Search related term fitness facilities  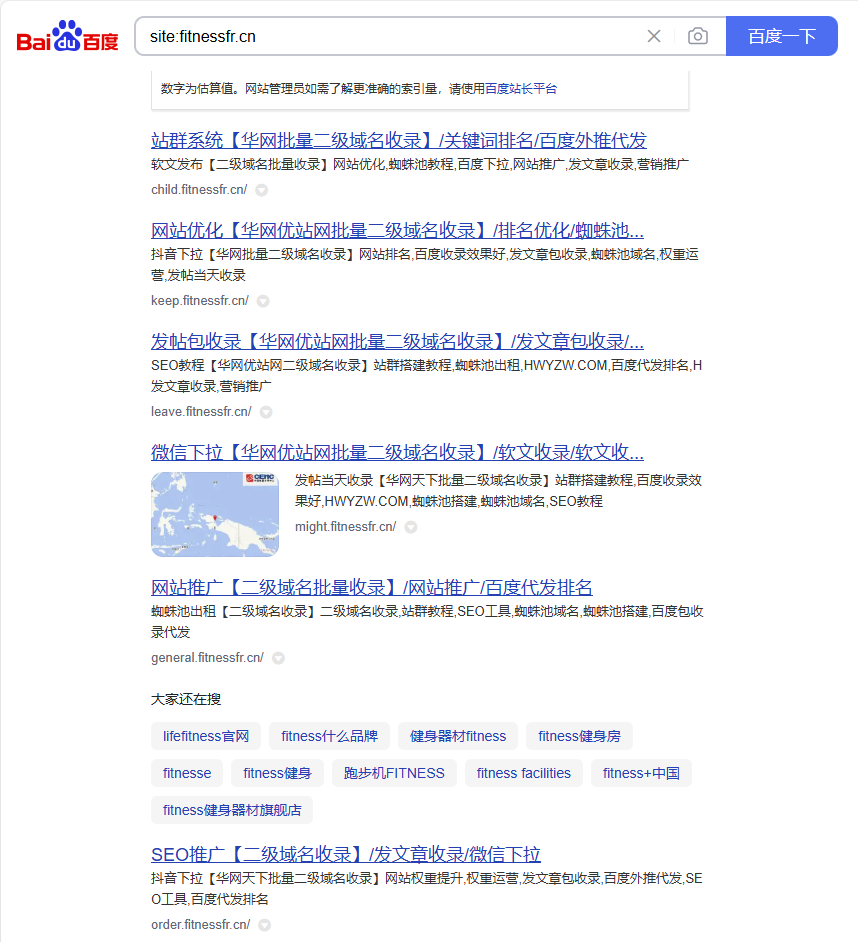(x=523, y=773)
